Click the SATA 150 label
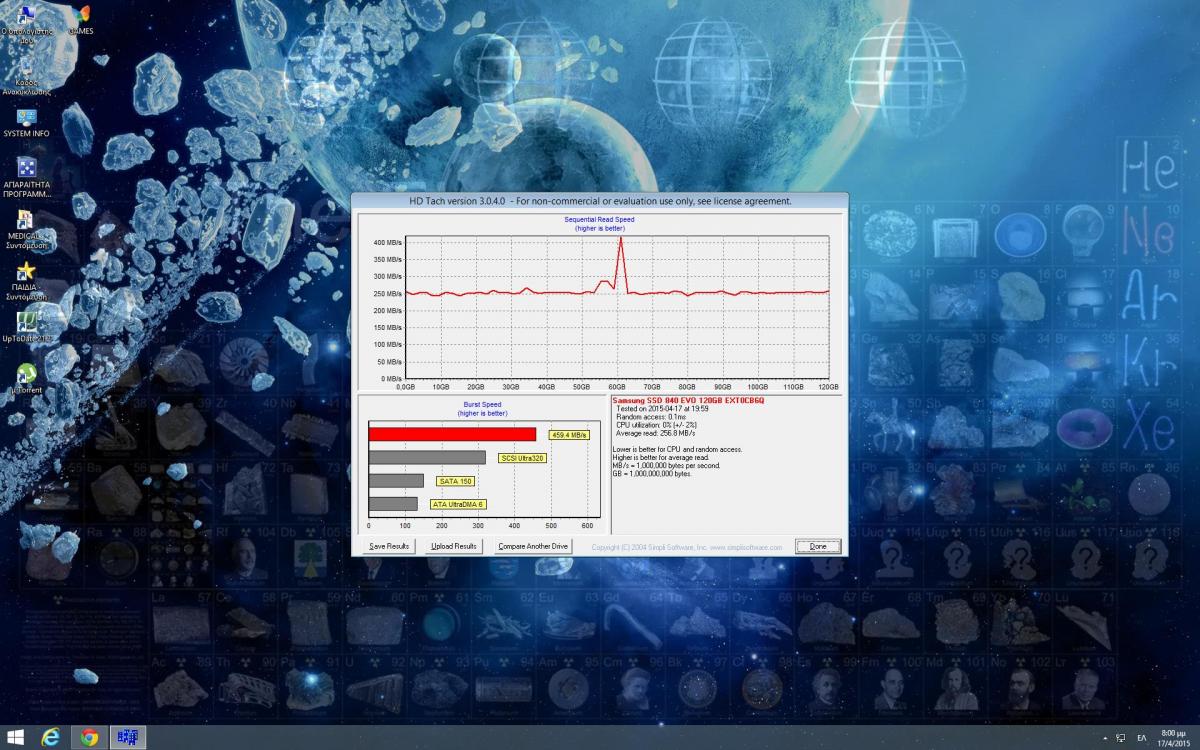The height and width of the screenshot is (750, 1200). pyautogui.click(x=455, y=481)
